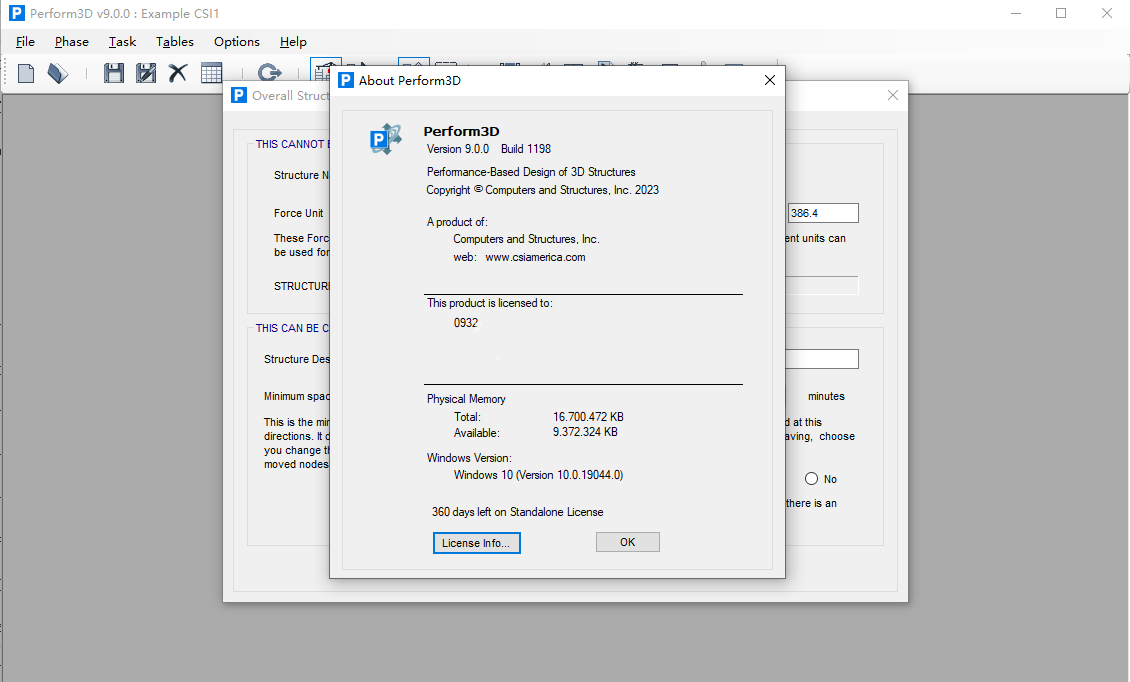The image size is (1130, 682).
Task: Click the licensee value "0932"
Action: point(466,323)
